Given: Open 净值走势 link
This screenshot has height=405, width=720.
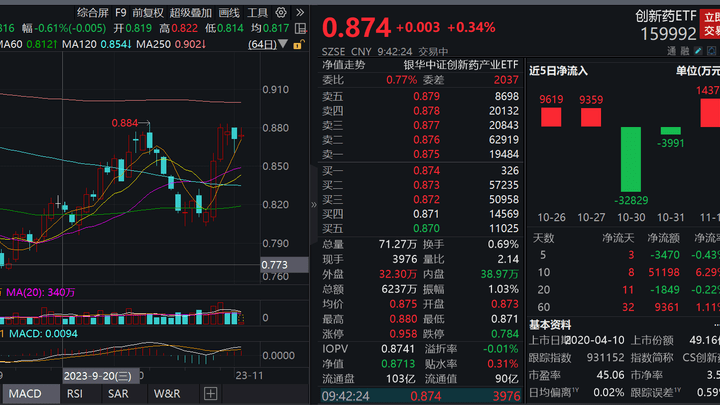Looking at the screenshot, I should (343, 65).
